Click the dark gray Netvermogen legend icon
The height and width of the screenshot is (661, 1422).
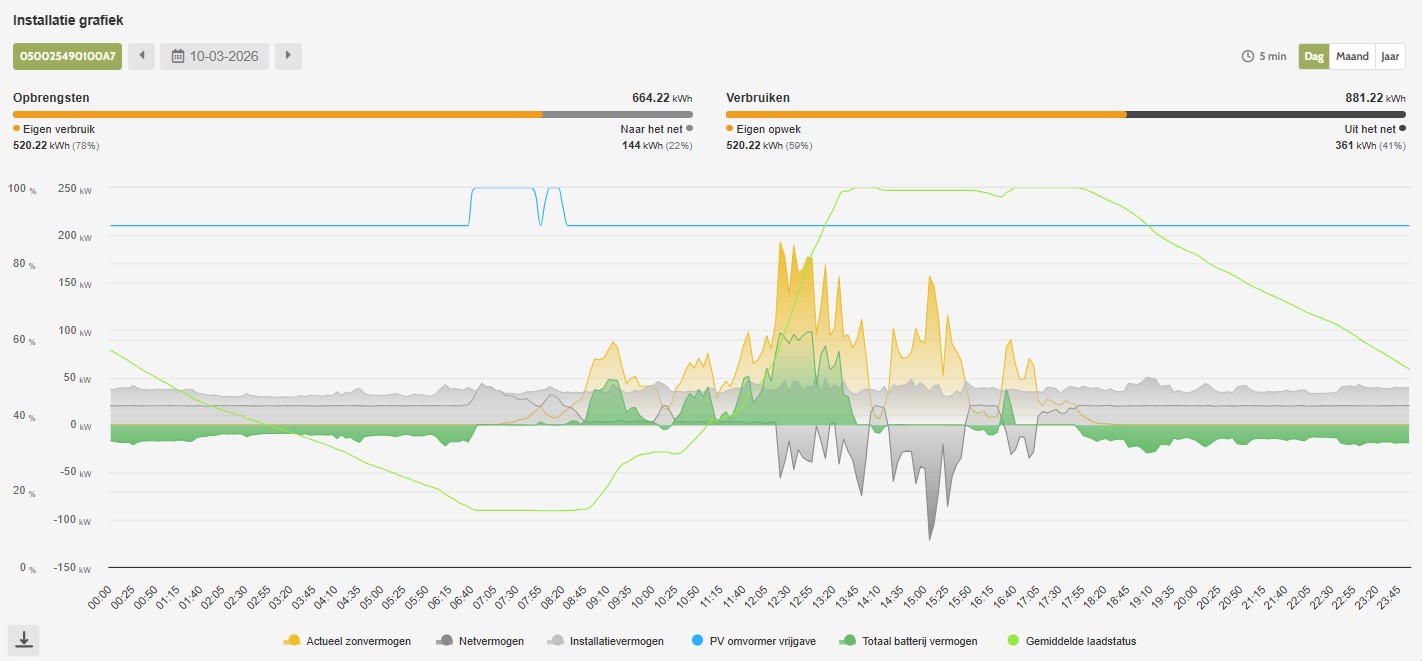[x=445, y=641]
